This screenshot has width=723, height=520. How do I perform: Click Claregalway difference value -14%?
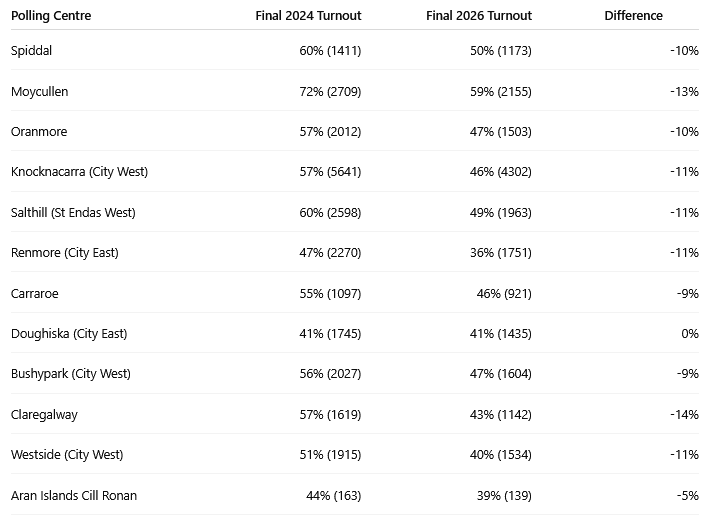(685, 414)
